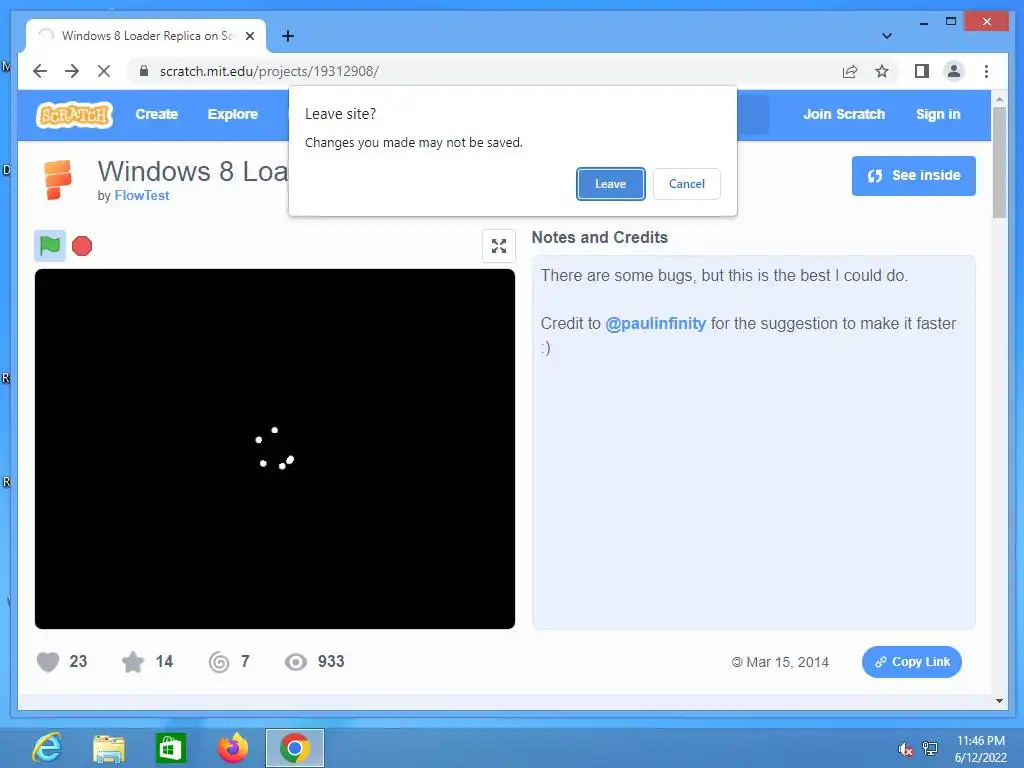The image size is (1024, 768).
Task: Click the 933 views count
Action: [x=331, y=662]
